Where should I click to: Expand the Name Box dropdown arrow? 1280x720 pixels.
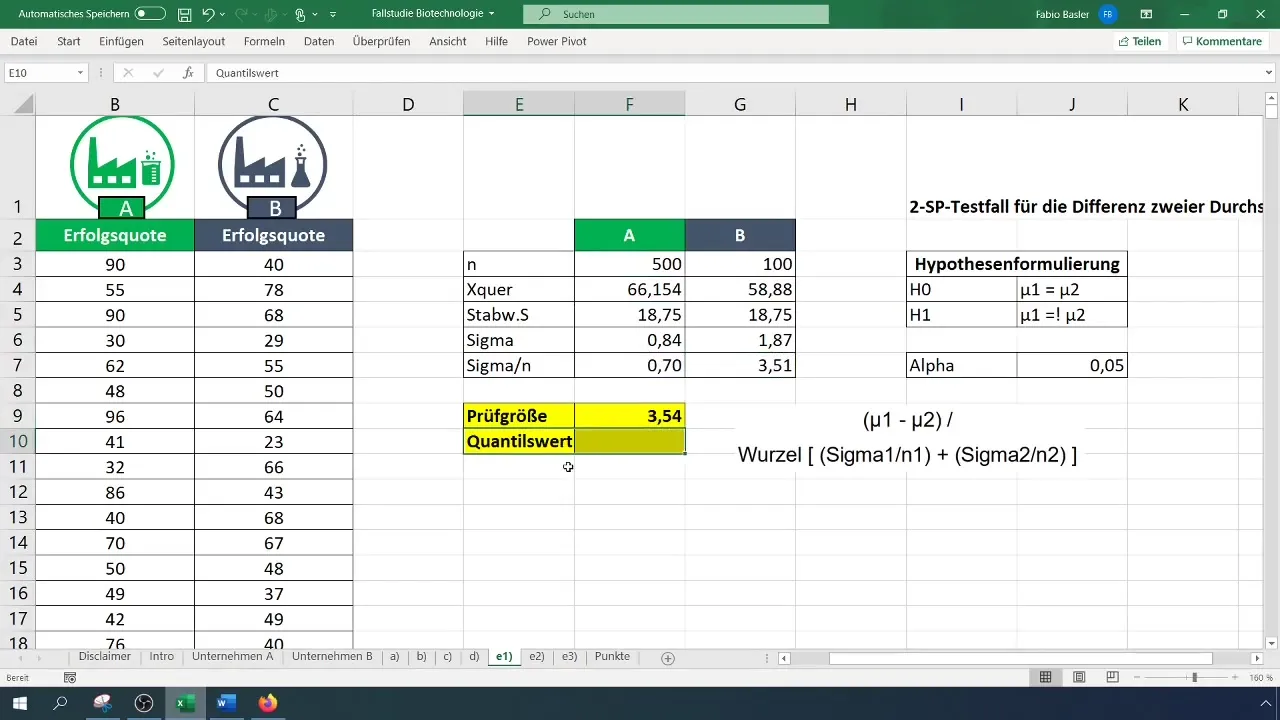(81, 73)
